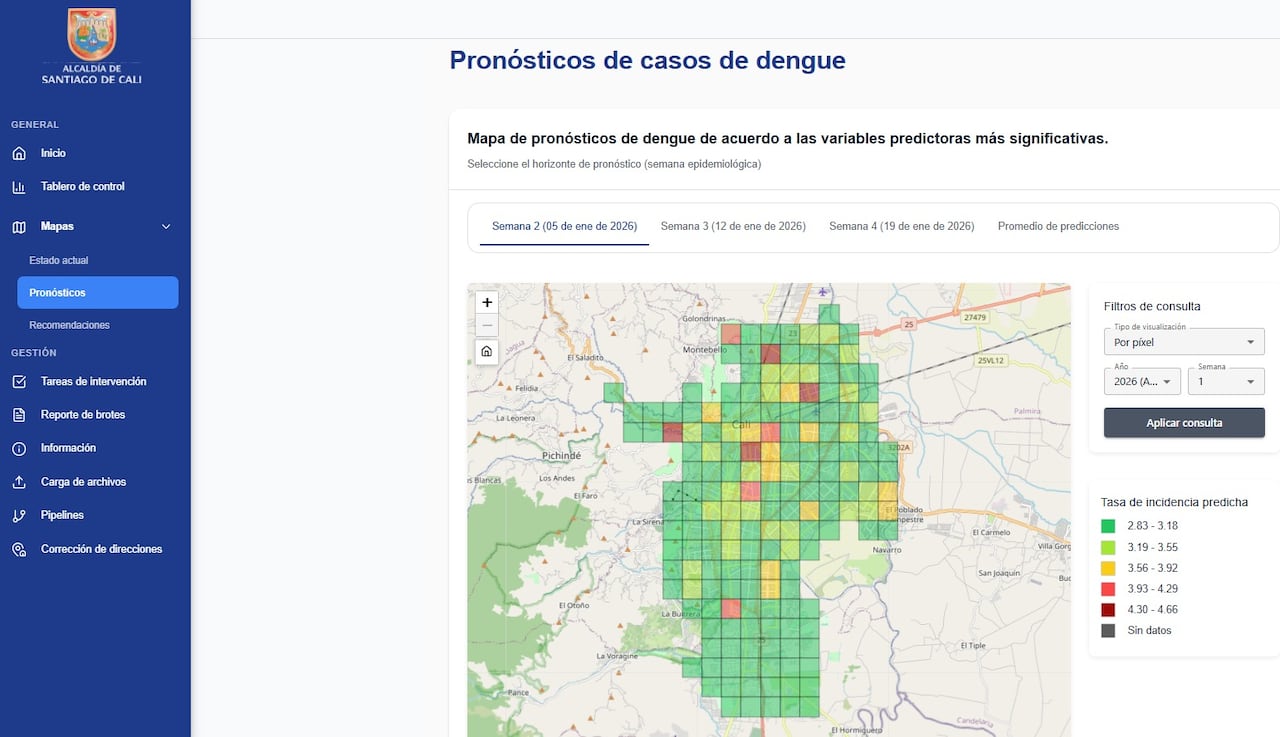Click the Golondrinas label on map
This screenshot has height=737, width=1280.
tap(703, 320)
